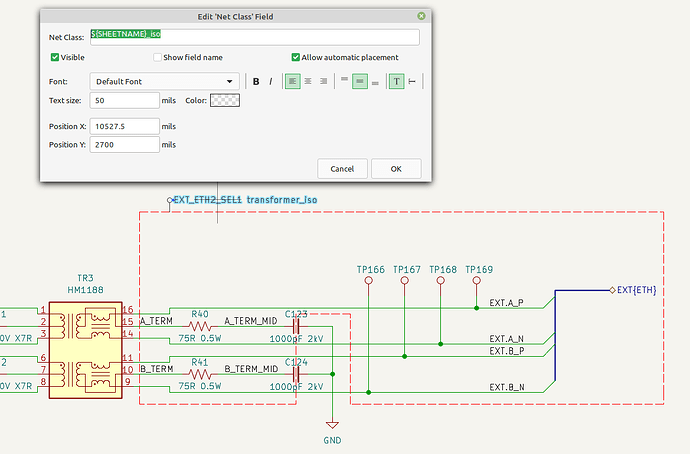Align text to top vertically
The image size is (690, 454).
click(343, 81)
